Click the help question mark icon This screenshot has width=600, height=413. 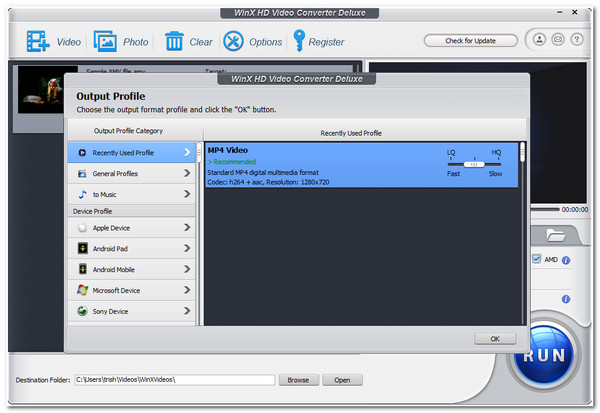(577, 39)
